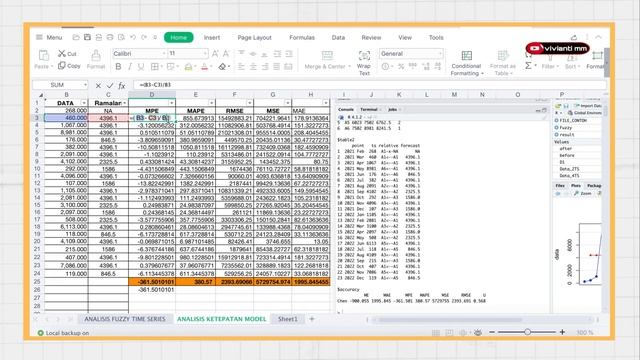Image resolution: width=640 pixels, height=360 pixels.
Task: Open the Page Layout tab
Action: [254, 38]
